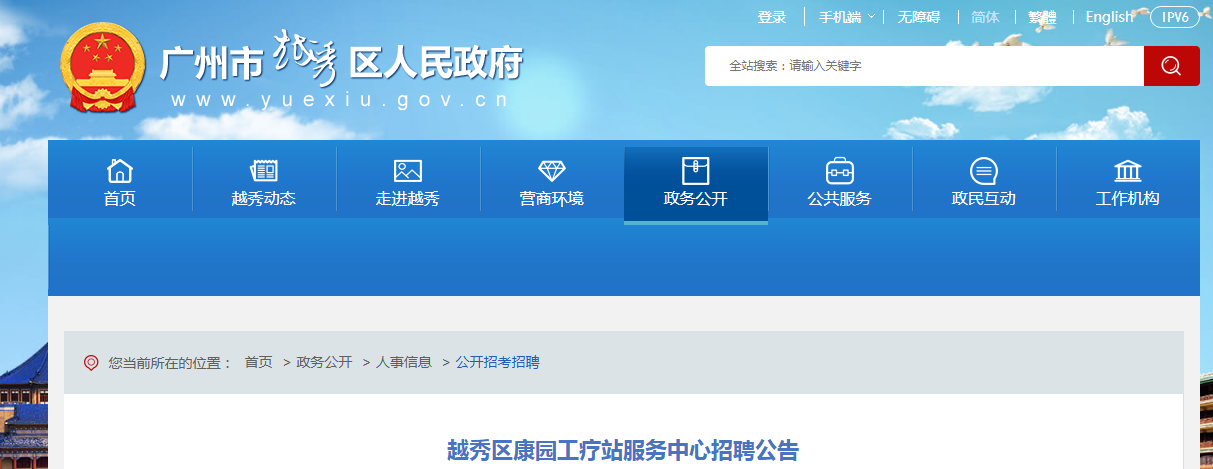This screenshot has height=469, width=1213.
Task: Open the 手机端 link
Action: pos(840,17)
